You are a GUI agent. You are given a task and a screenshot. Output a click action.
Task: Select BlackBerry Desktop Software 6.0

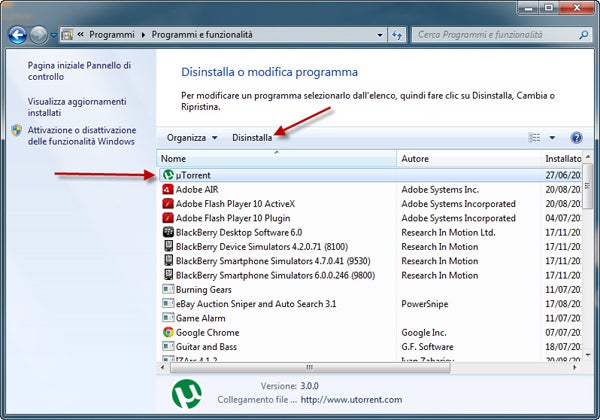239,233
